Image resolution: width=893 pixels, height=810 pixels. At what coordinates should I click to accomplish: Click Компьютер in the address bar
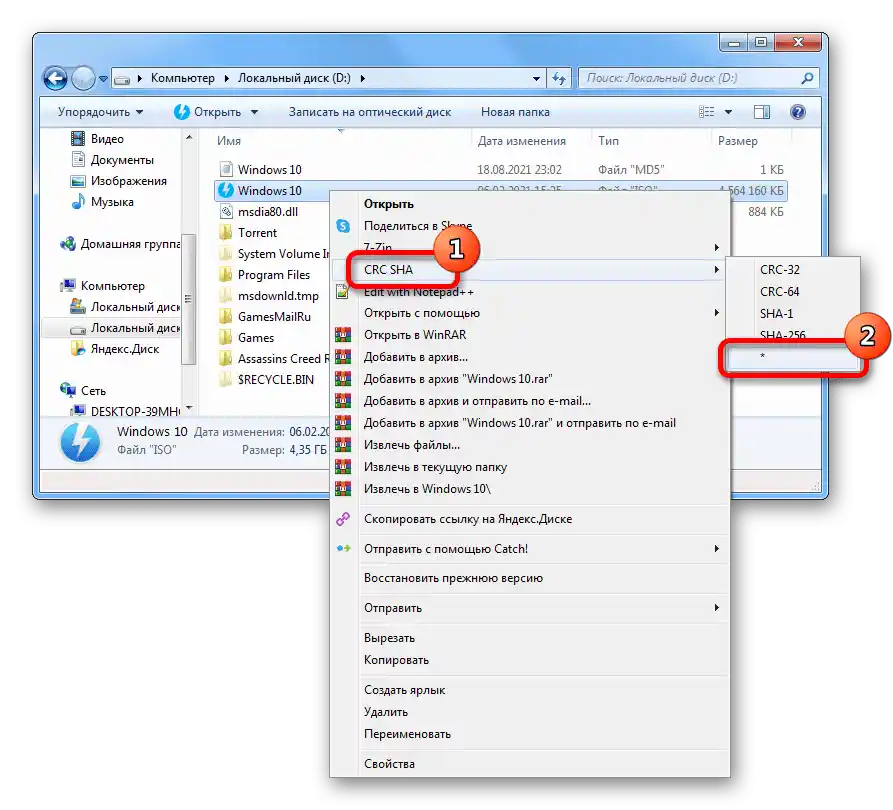point(183,78)
